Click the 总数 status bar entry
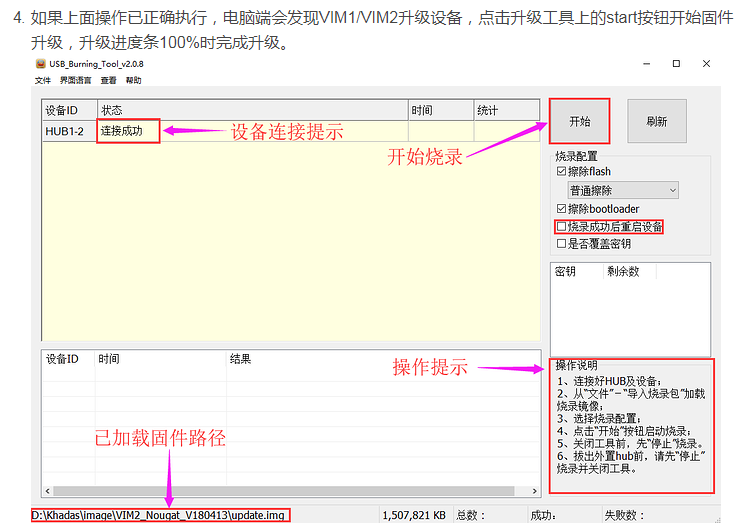 click(471, 515)
